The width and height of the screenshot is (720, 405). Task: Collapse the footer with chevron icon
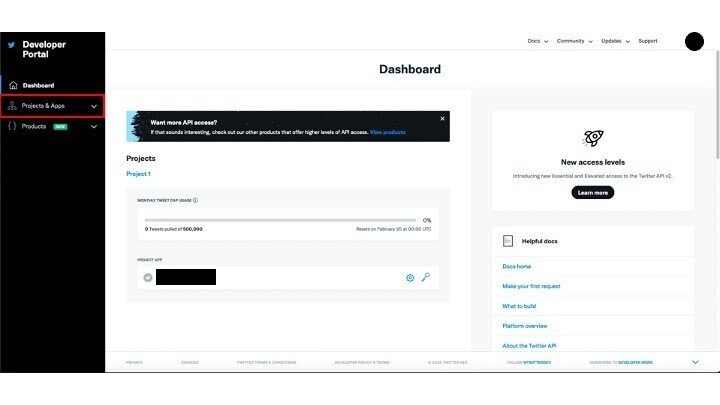pos(695,362)
